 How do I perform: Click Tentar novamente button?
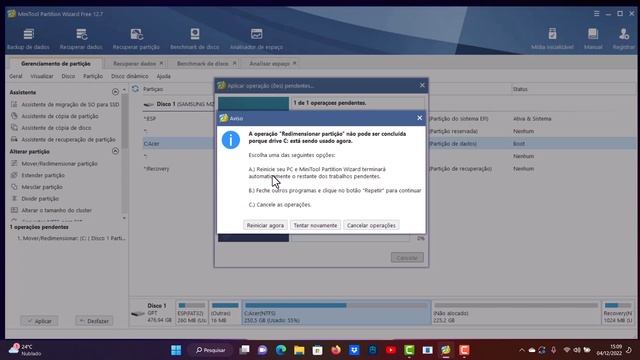click(x=316, y=225)
